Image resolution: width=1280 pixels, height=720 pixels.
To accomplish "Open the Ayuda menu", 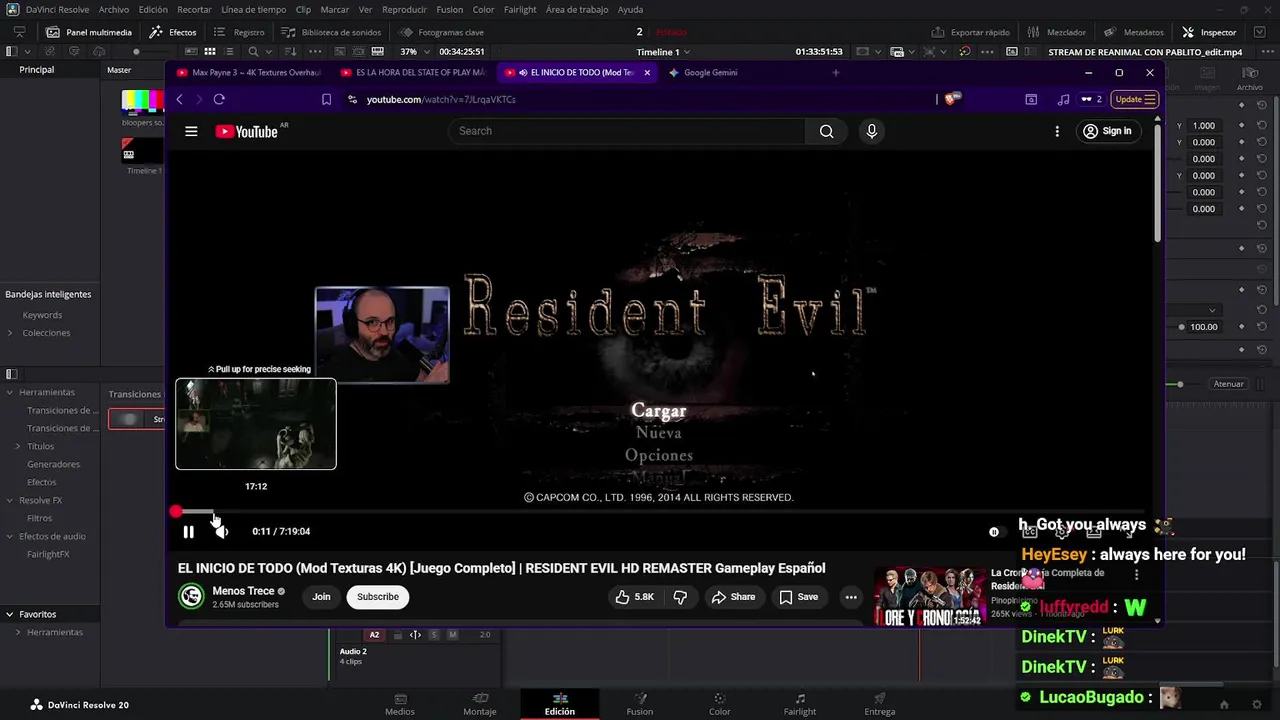I will click(631, 9).
